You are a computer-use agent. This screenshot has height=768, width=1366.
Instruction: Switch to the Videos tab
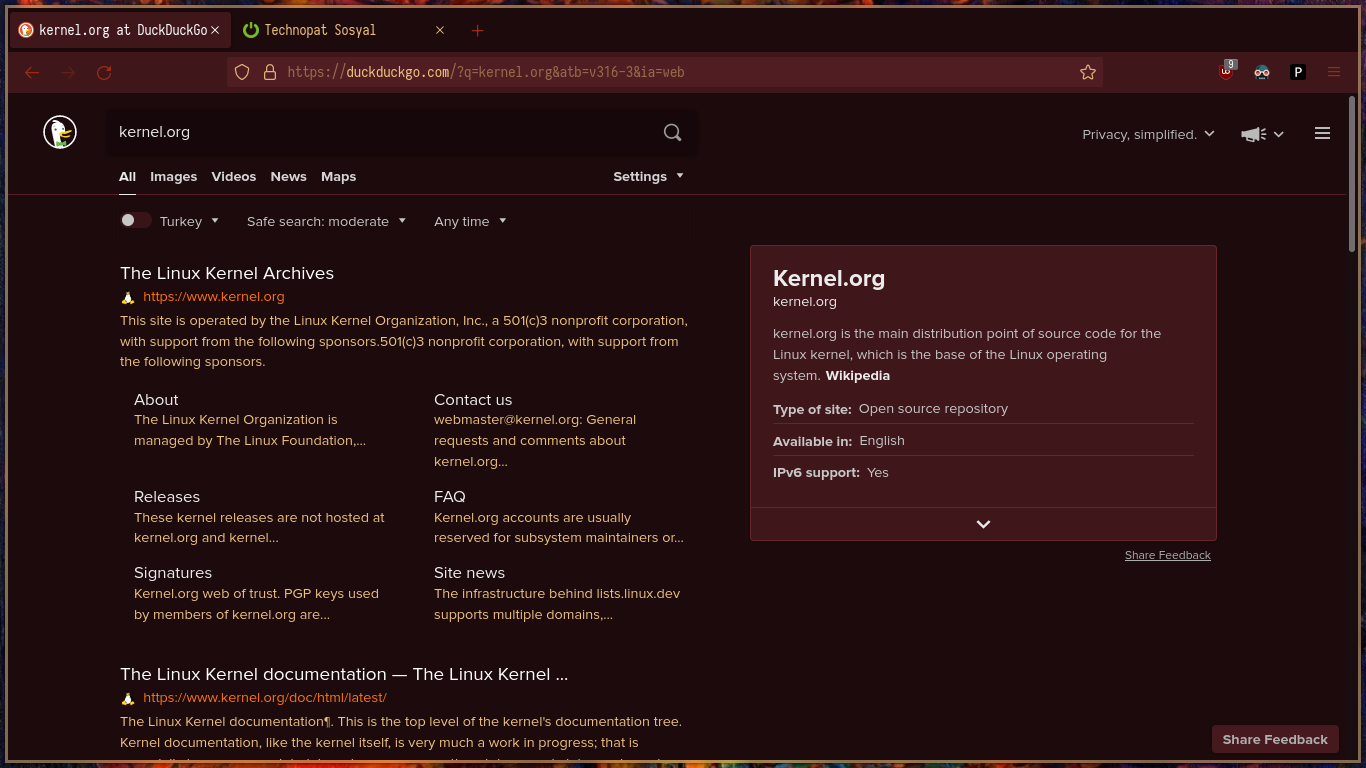[x=234, y=176]
